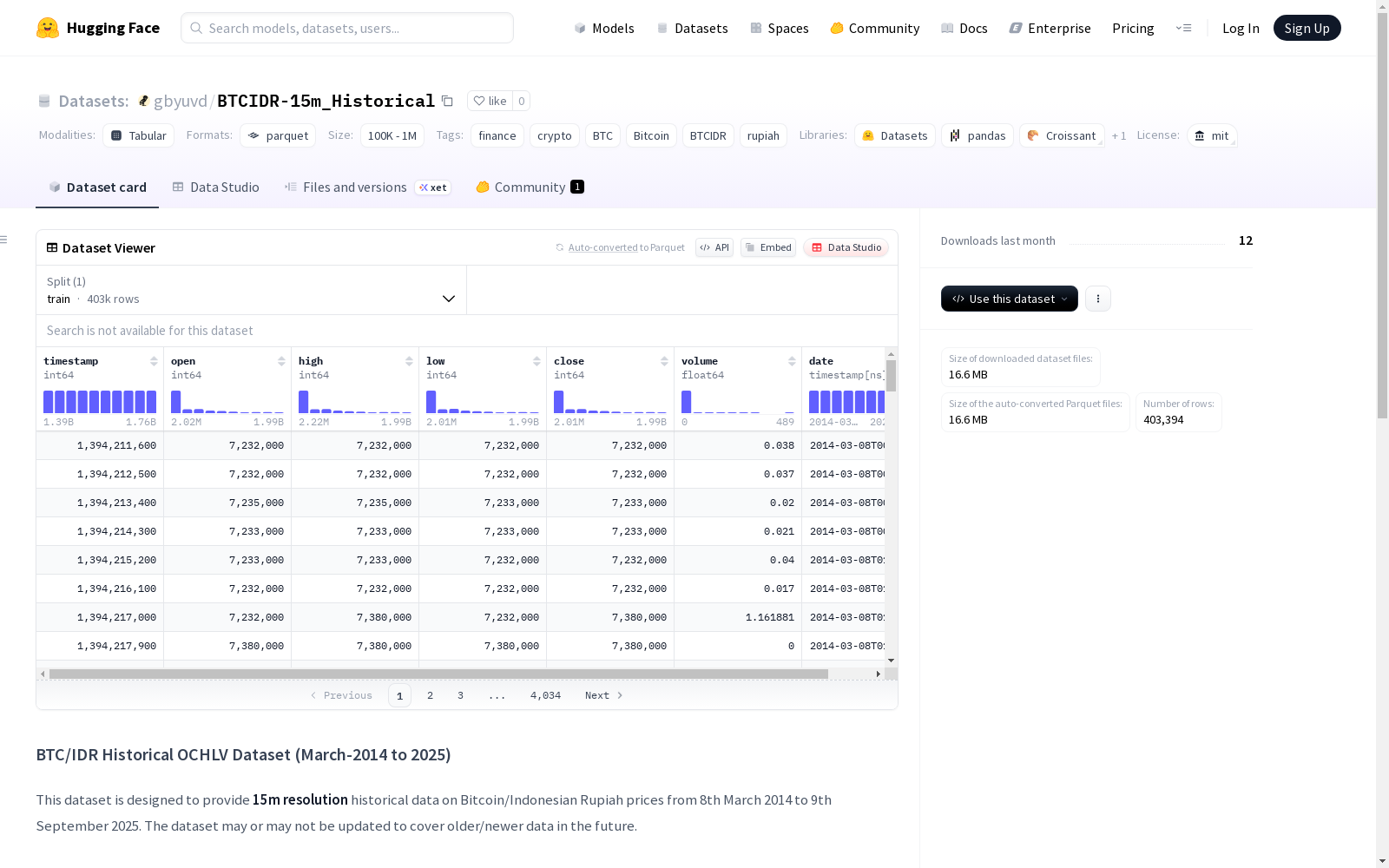Sort by the close column sort icon

click(664, 361)
